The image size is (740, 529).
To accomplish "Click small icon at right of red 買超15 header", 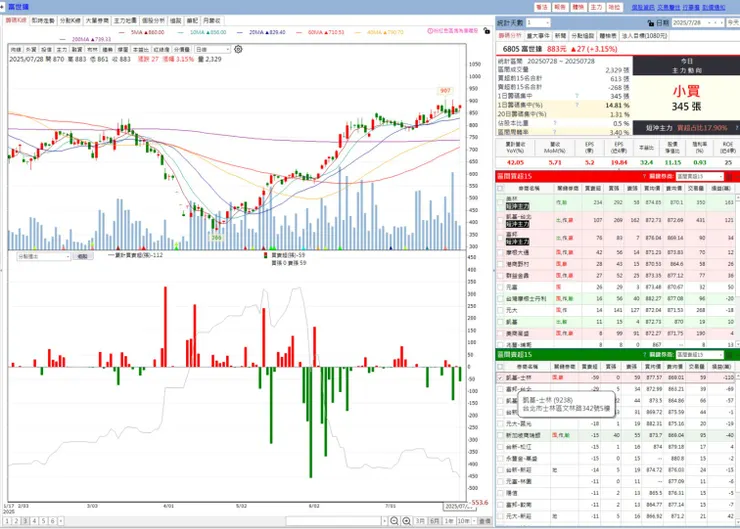I will click(729, 176).
